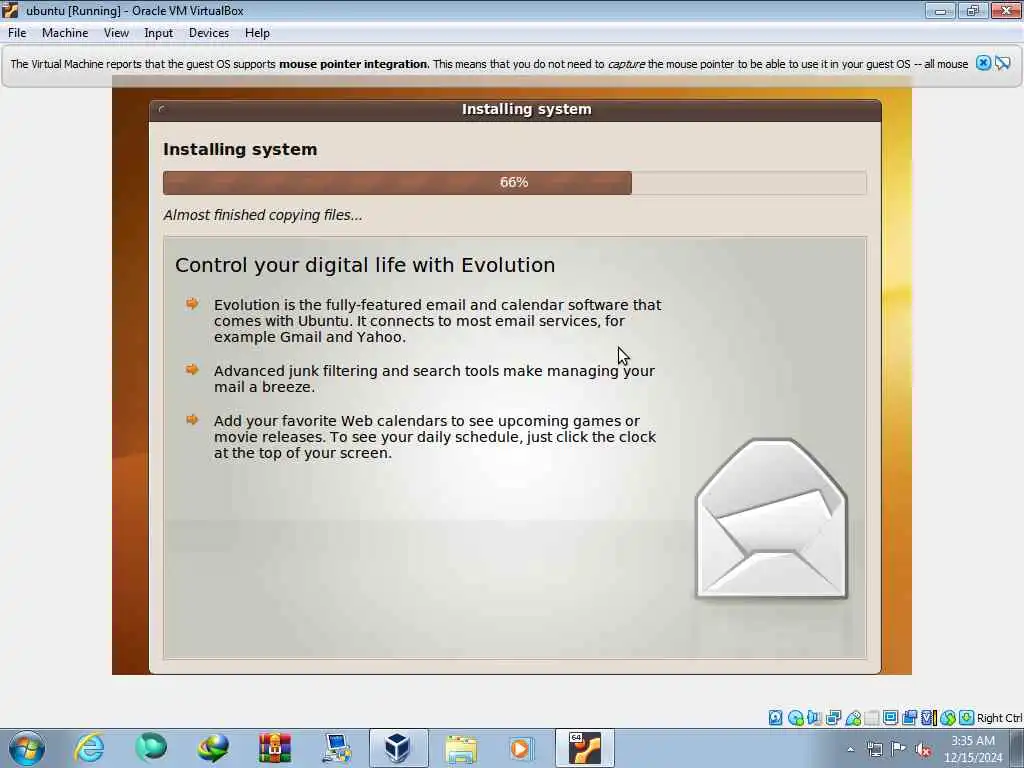Screen dimensions: 1024x768
Task: Click the recording status bar icon
Action: 909,718
